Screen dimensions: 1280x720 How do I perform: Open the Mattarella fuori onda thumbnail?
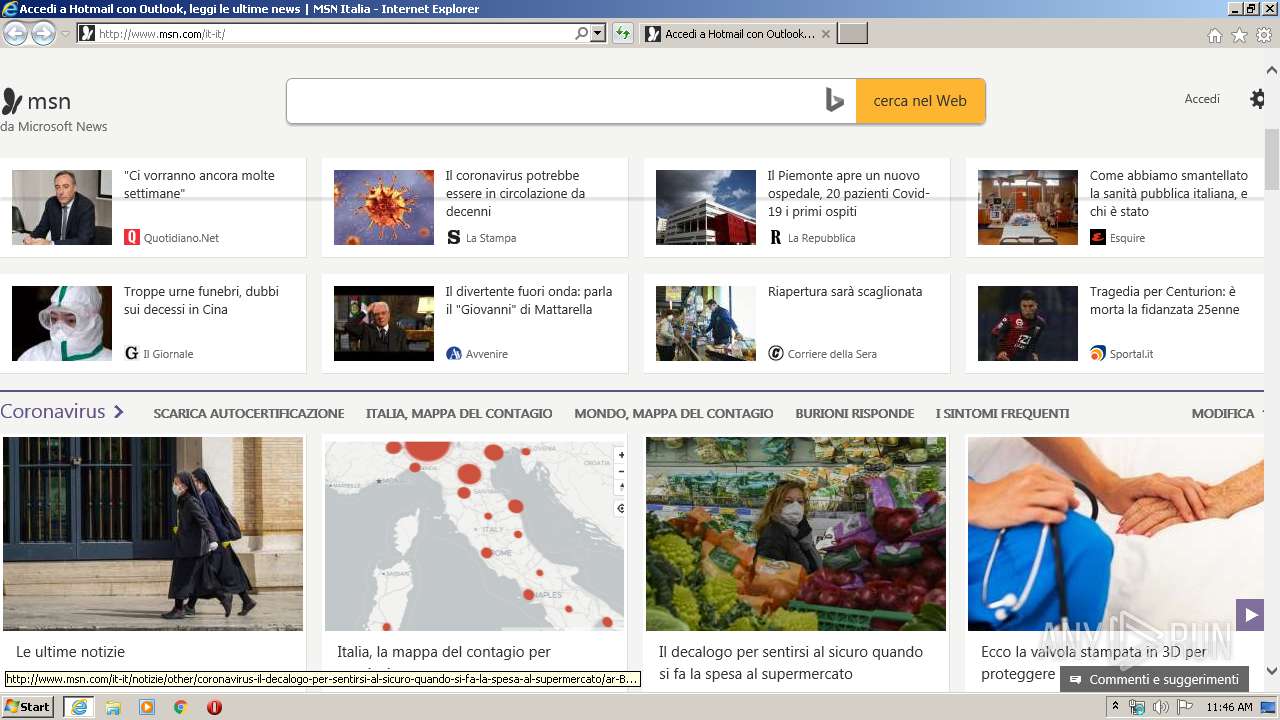[x=384, y=323]
